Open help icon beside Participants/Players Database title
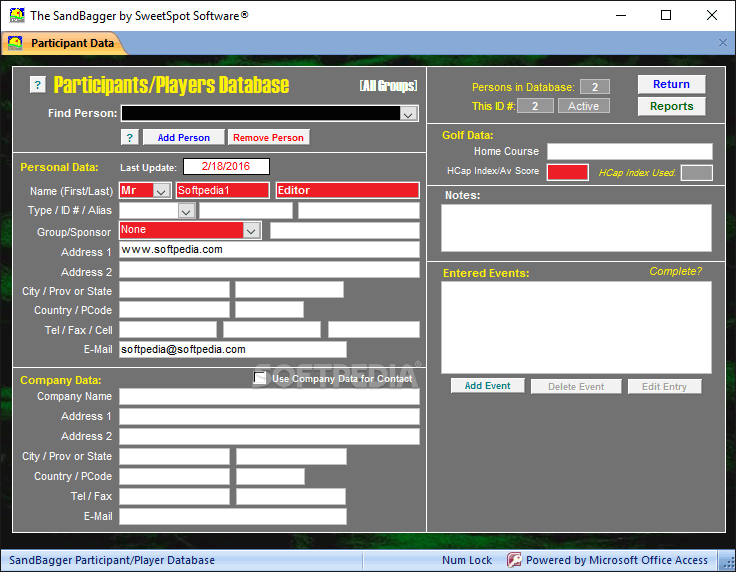Screen dimensions: 736x572 pos(38,85)
